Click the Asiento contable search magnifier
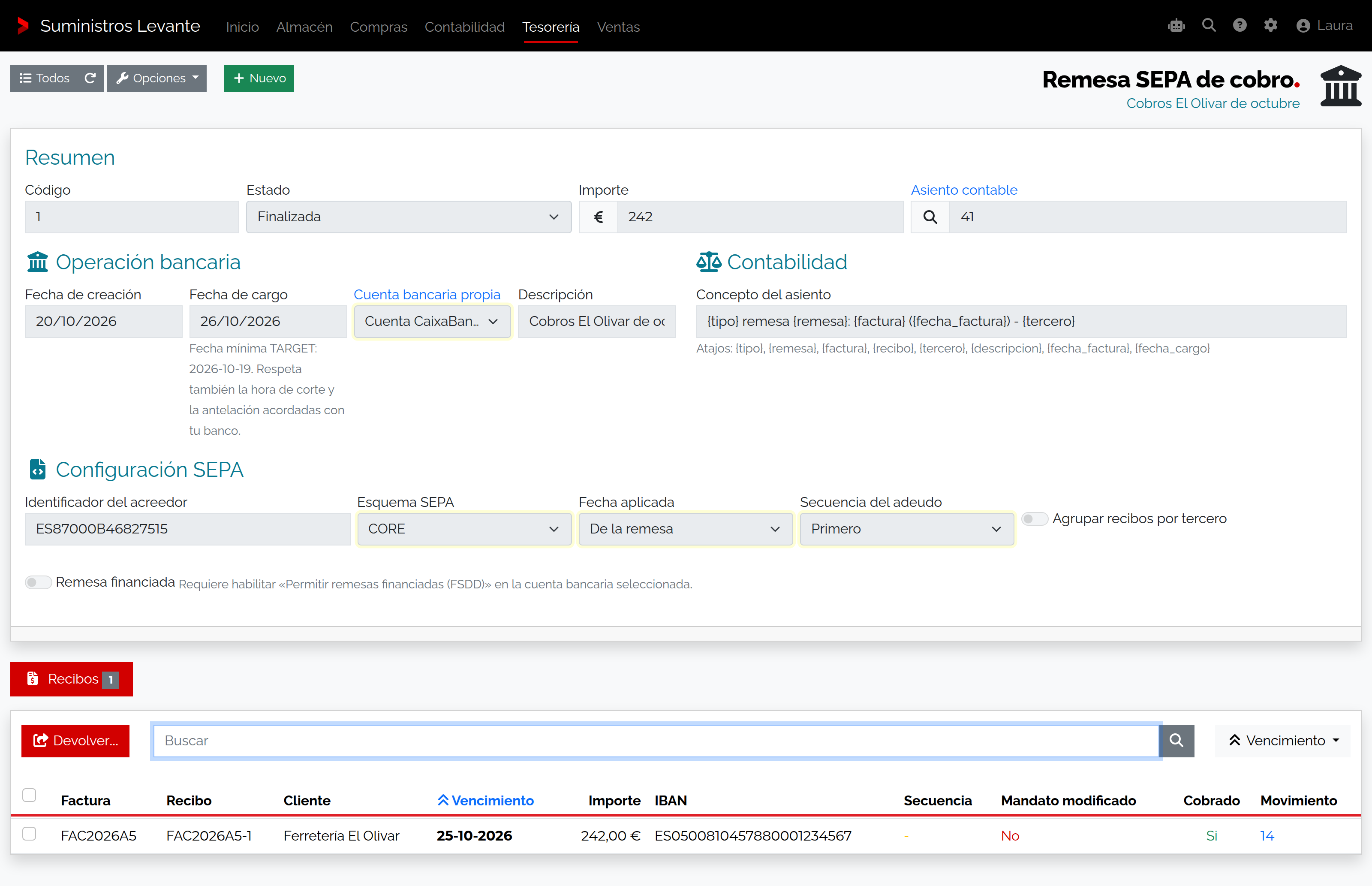The height and width of the screenshot is (886, 1372). [930, 217]
